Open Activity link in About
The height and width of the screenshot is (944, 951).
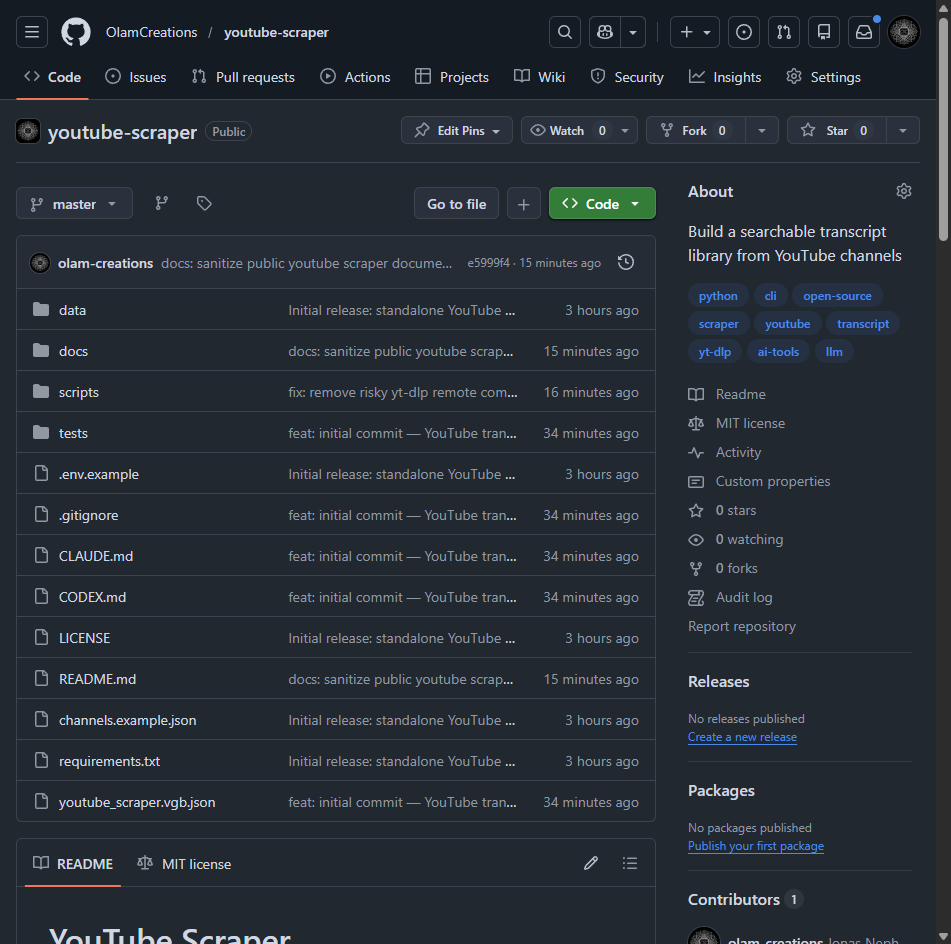(725, 453)
